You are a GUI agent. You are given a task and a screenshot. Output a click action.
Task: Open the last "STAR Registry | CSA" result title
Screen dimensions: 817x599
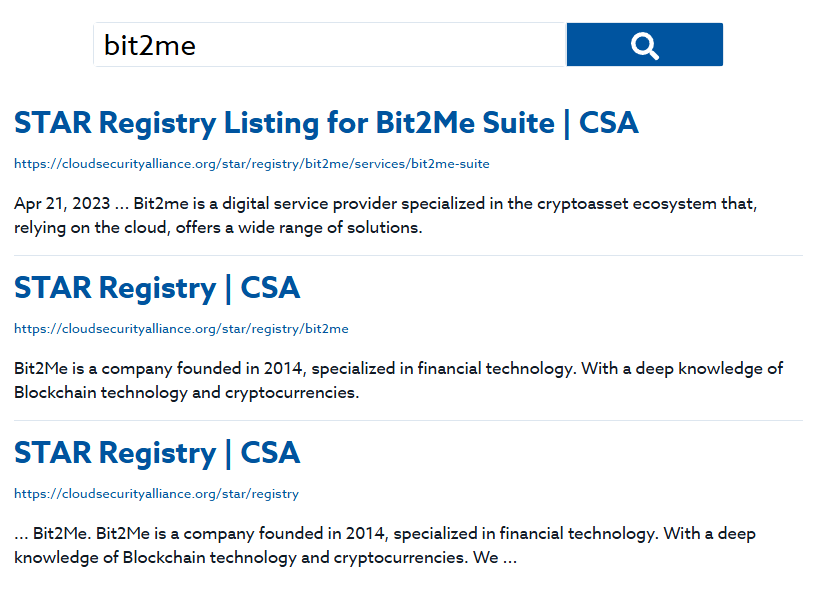click(x=157, y=453)
